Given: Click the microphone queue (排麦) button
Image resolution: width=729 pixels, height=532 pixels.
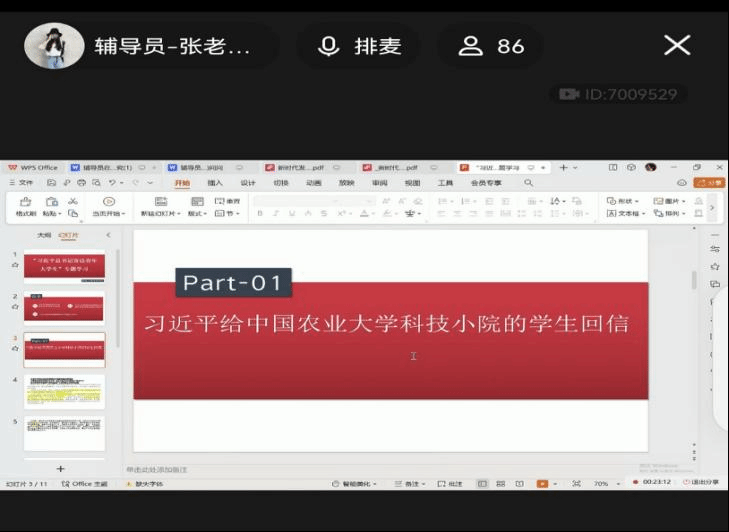Looking at the screenshot, I should click(x=358, y=46).
